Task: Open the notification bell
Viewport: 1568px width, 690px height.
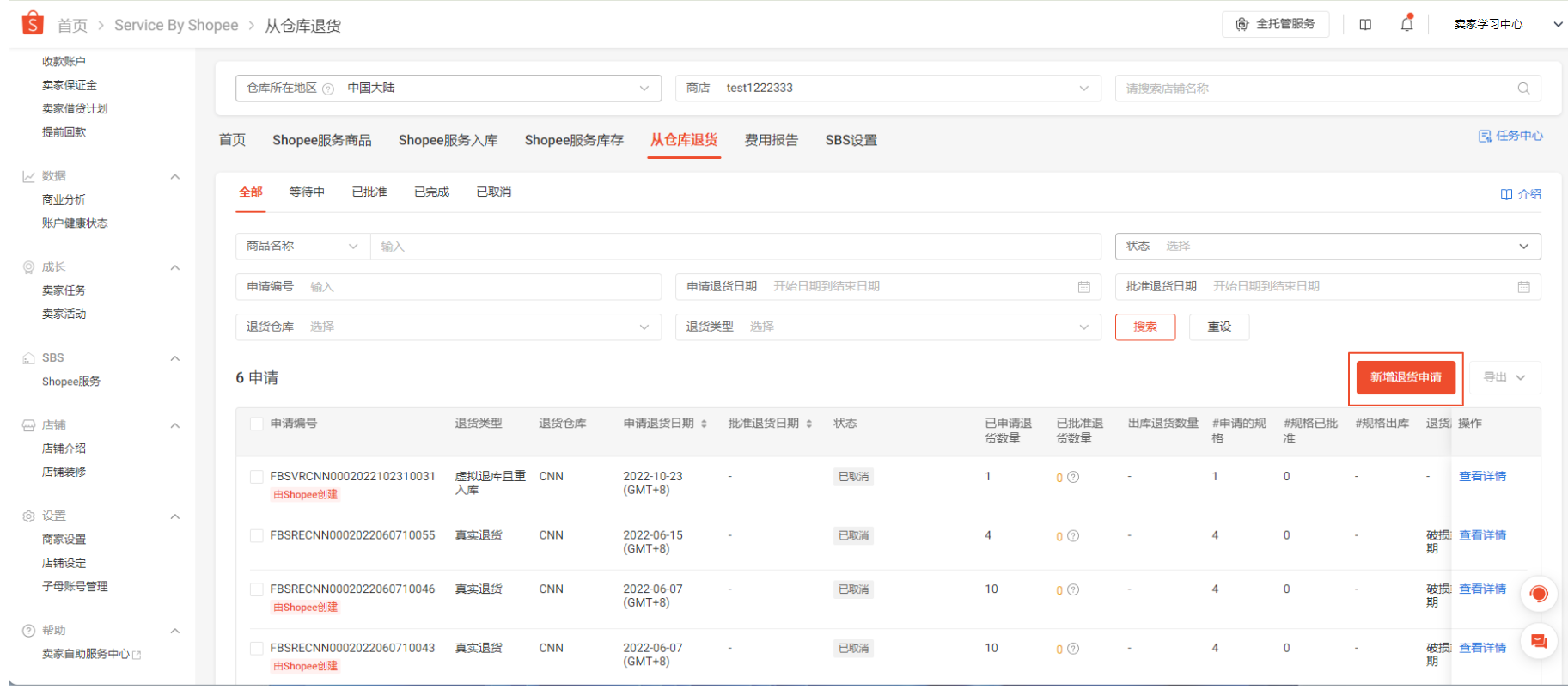Action: tap(1406, 24)
